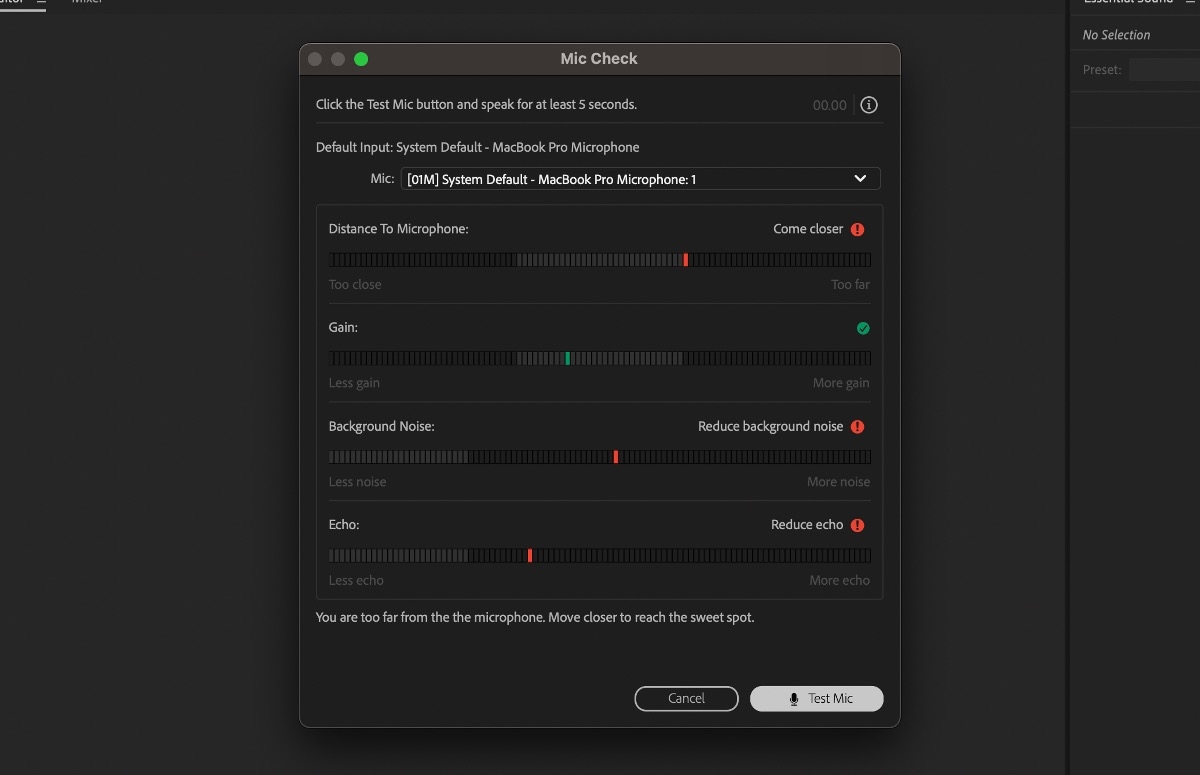1200x775 pixels.
Task: Click the warning icon beside Reduce echo
Action: point(857,524)
